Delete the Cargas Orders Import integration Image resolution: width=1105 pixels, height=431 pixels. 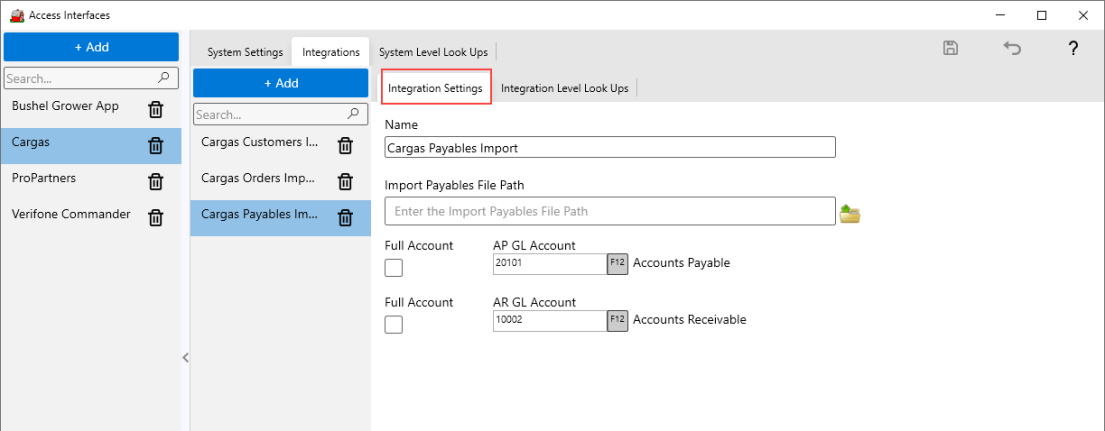tap(345, 181)
